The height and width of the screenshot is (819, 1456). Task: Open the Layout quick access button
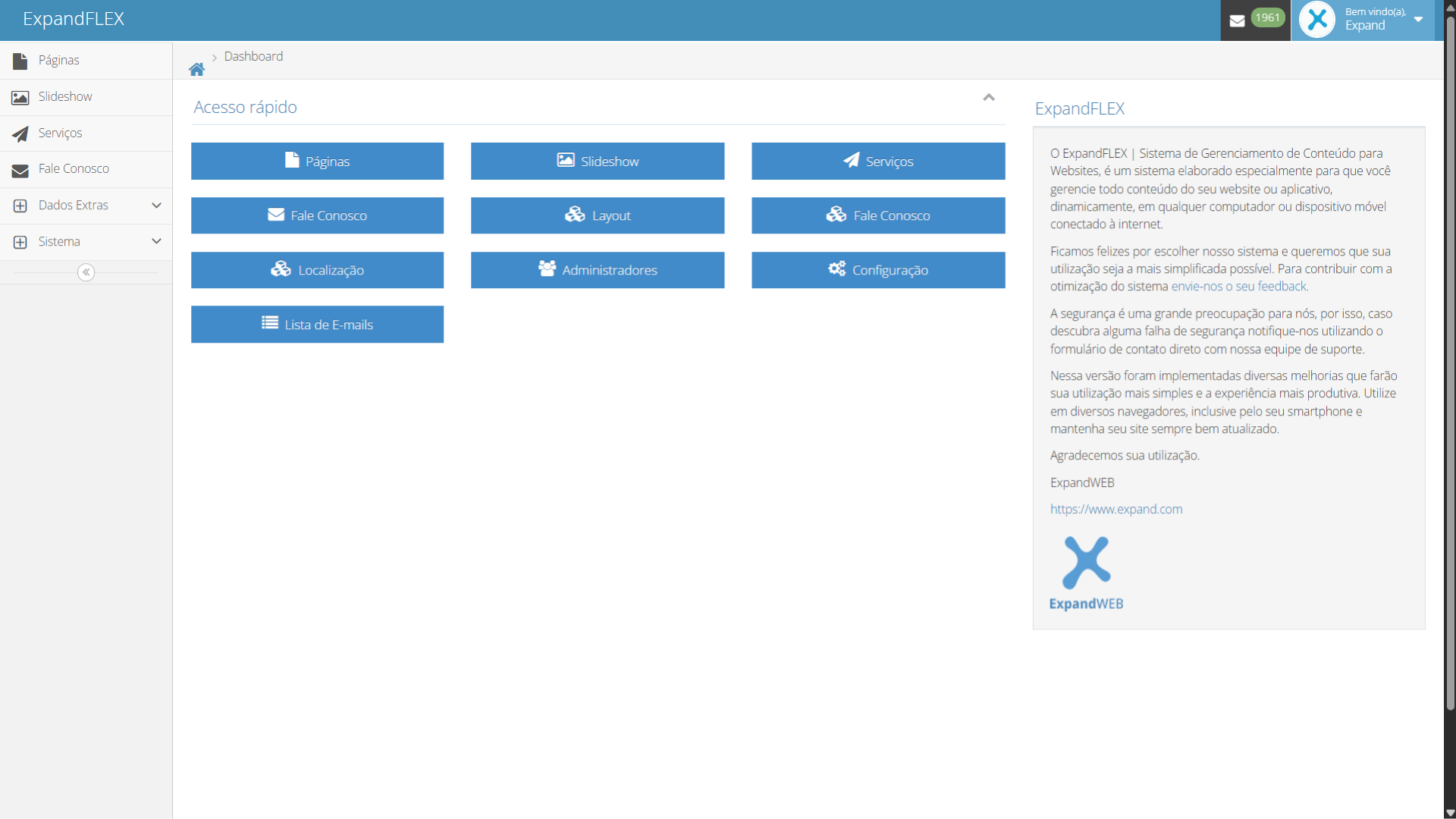[598, 215]
